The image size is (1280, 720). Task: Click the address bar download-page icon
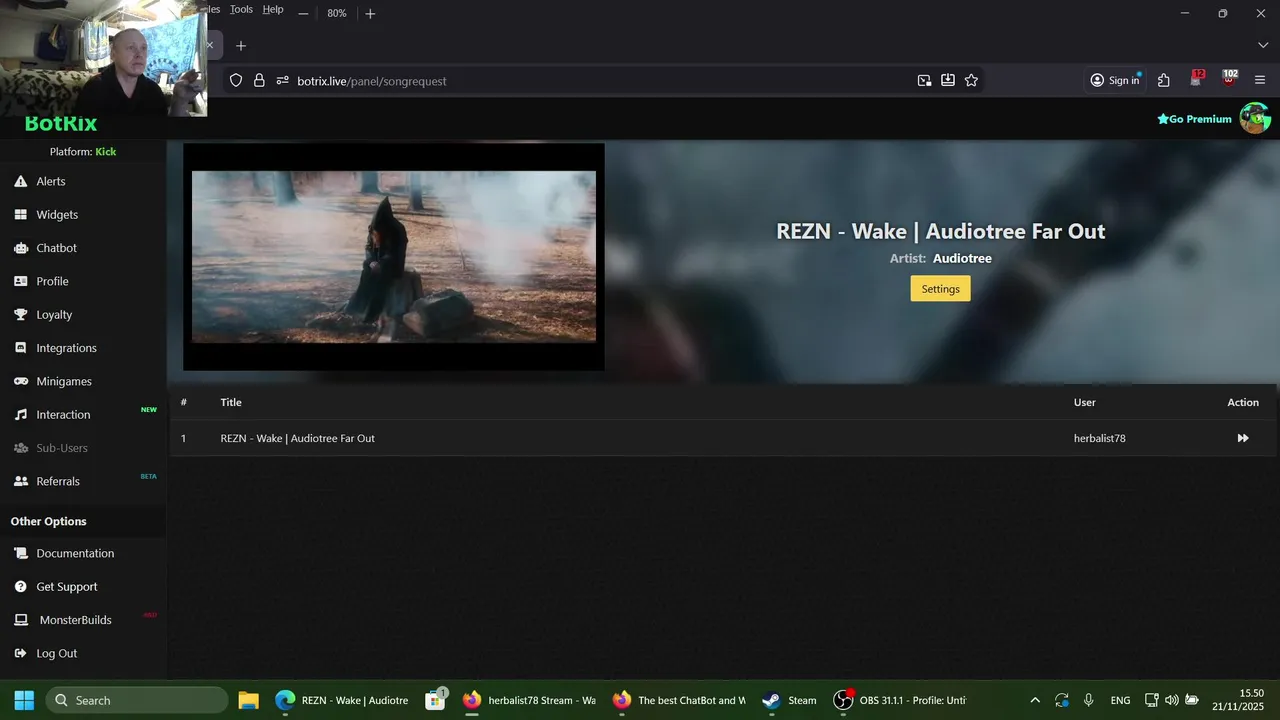948,81
